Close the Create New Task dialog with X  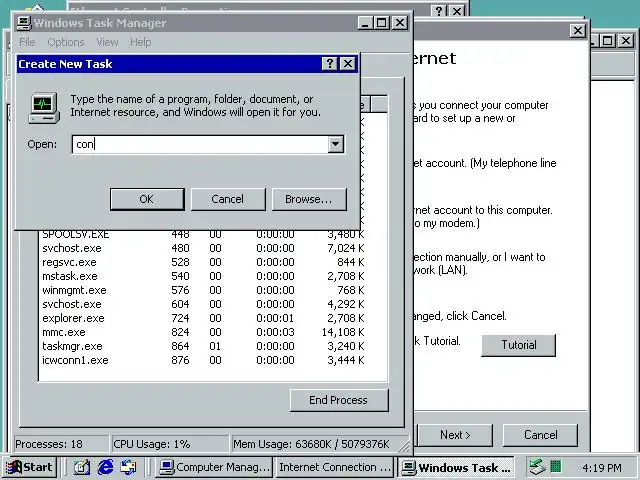[x=348, y=64]
